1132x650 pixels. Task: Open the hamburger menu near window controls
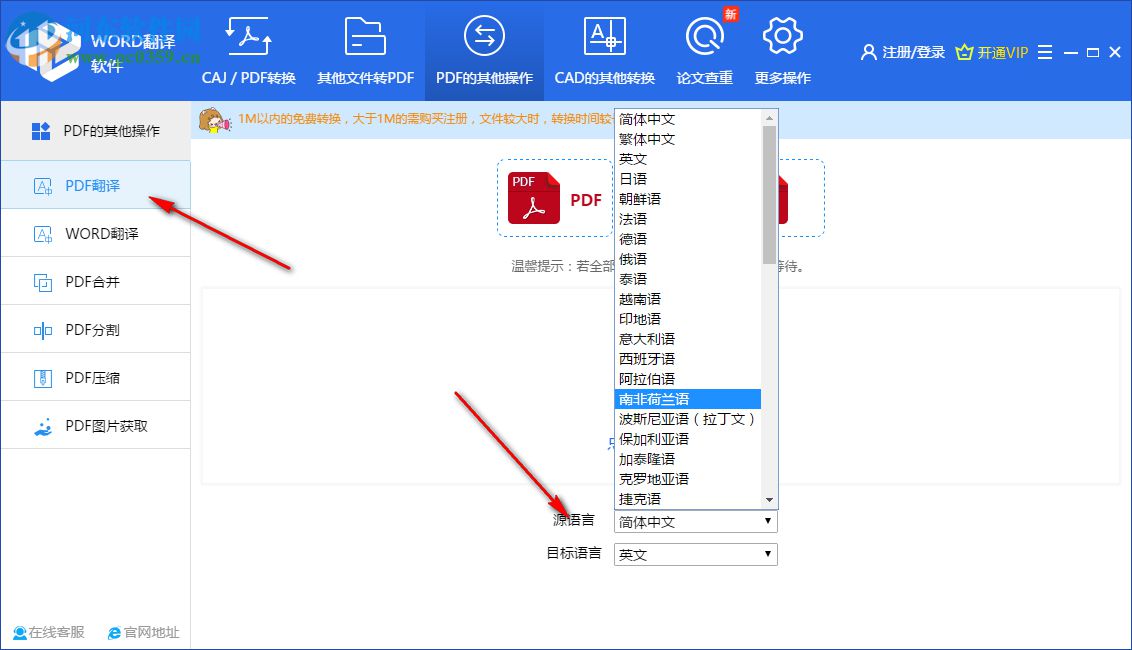point(1044,51)
